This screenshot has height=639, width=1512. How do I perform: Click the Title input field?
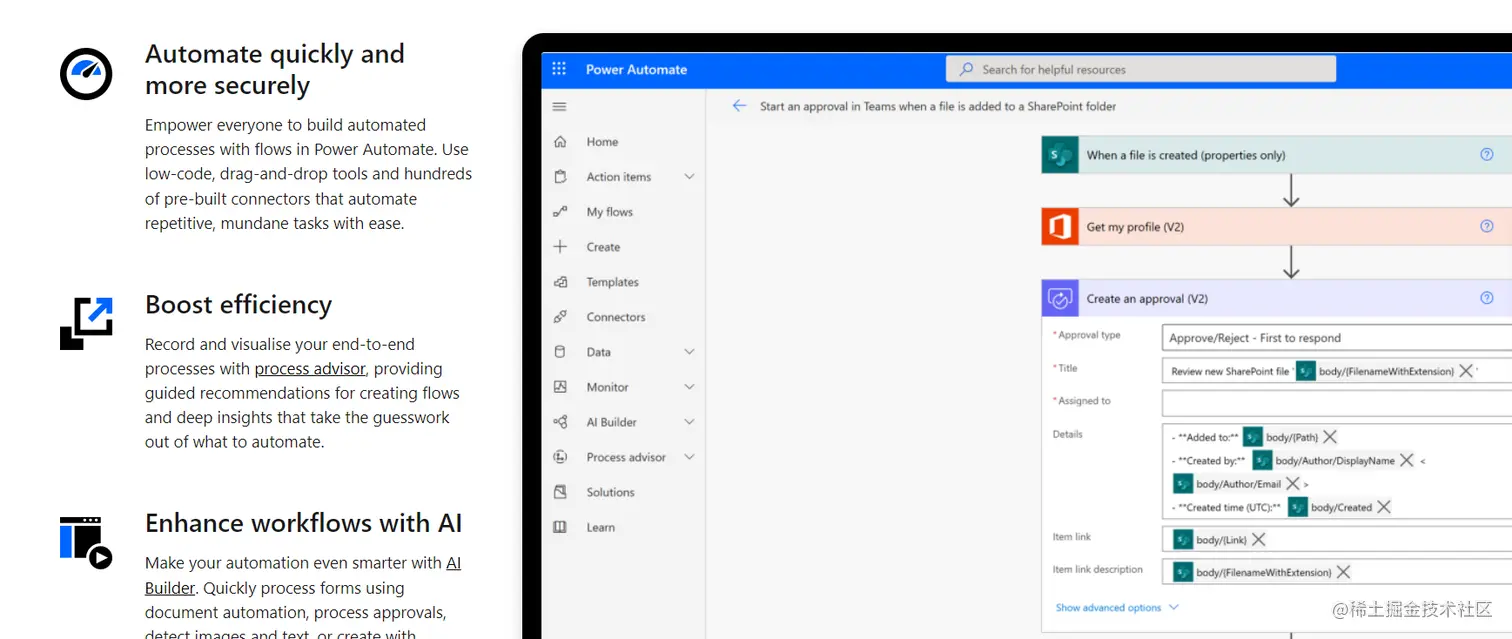coord(1337,370)
